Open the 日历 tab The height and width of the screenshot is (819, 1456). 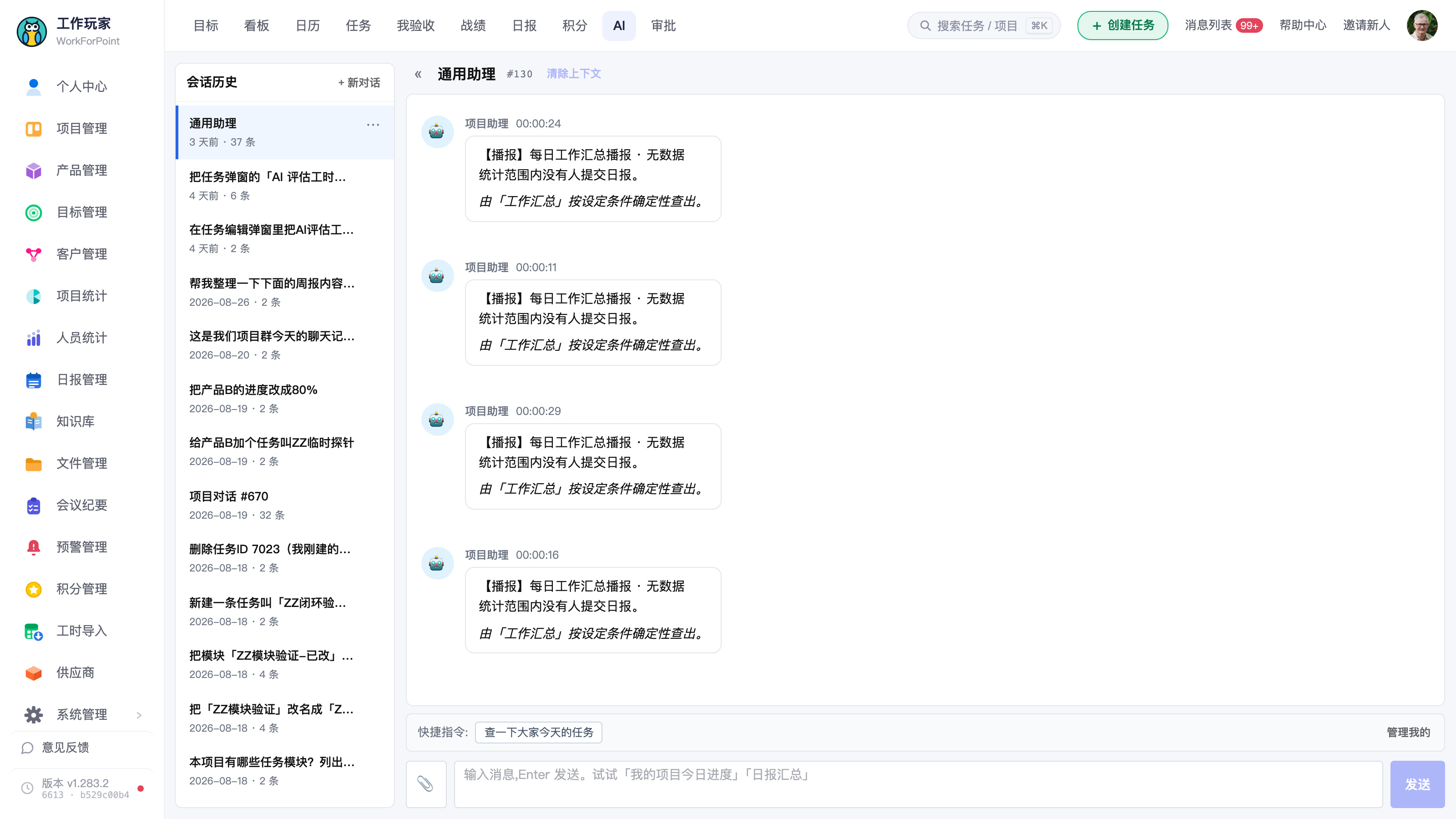308,25
